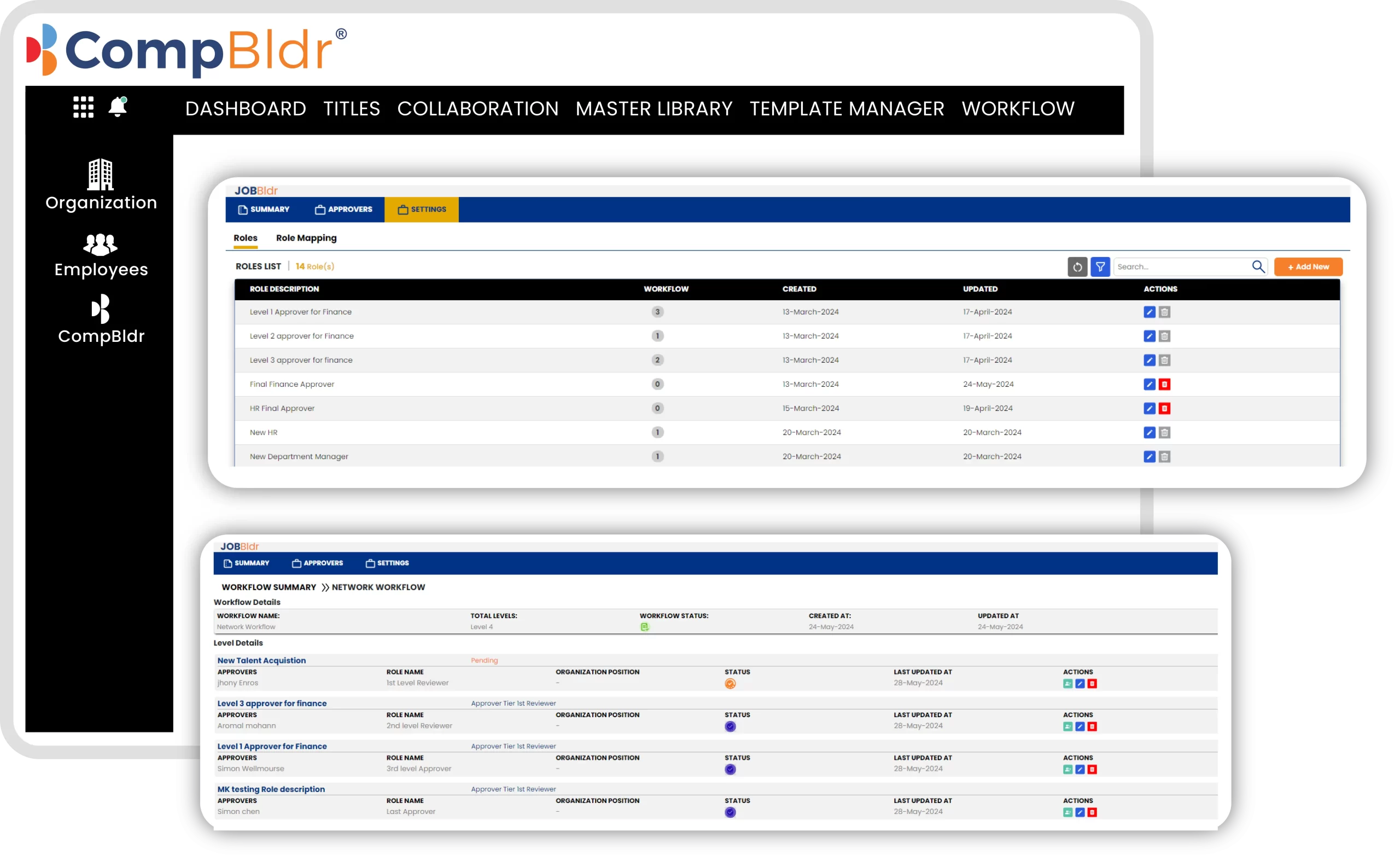Edit Level 1 Approver for Finance role
Viewport: 1400px width, 861px height.
click(1150, 312)
